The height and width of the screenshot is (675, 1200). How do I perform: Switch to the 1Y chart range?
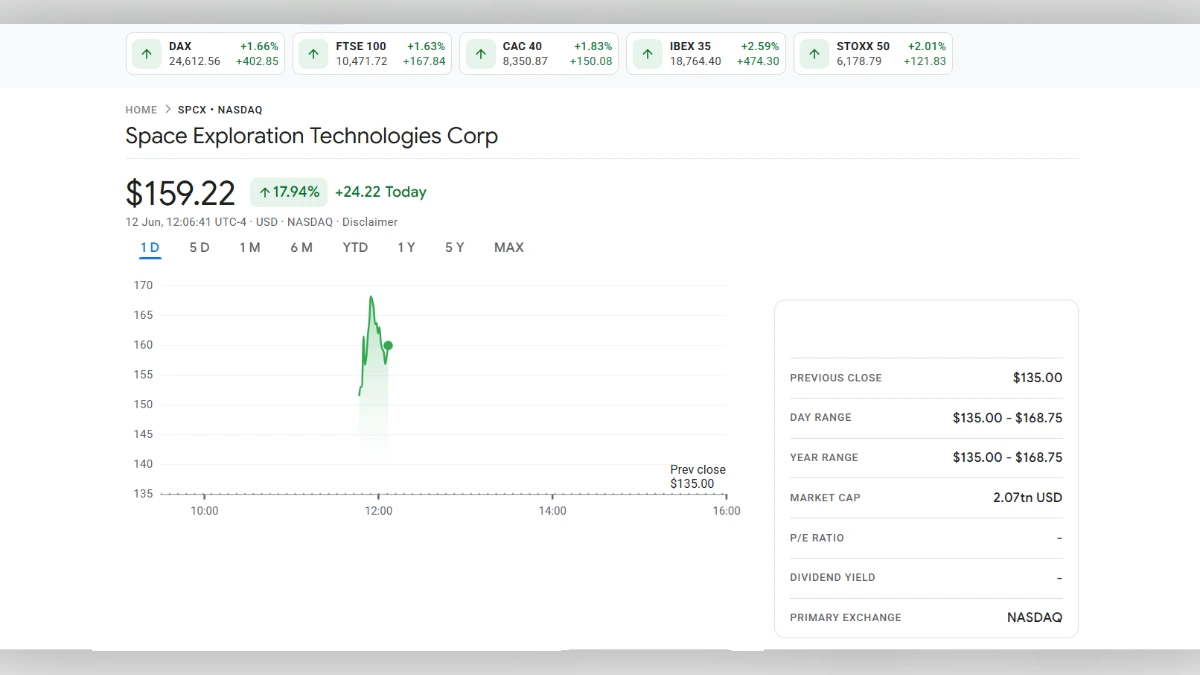(x=406, y=247)
